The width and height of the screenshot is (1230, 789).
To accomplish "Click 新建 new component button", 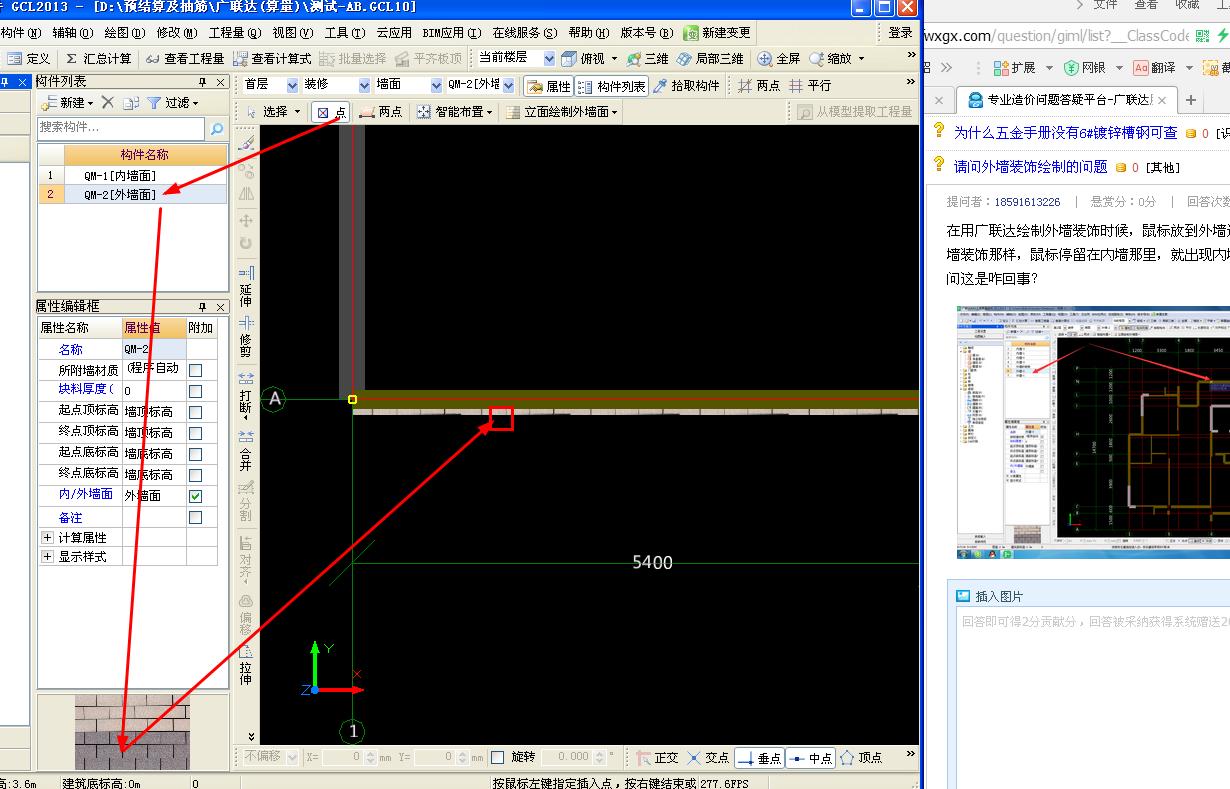I will [x=66, y=103].
